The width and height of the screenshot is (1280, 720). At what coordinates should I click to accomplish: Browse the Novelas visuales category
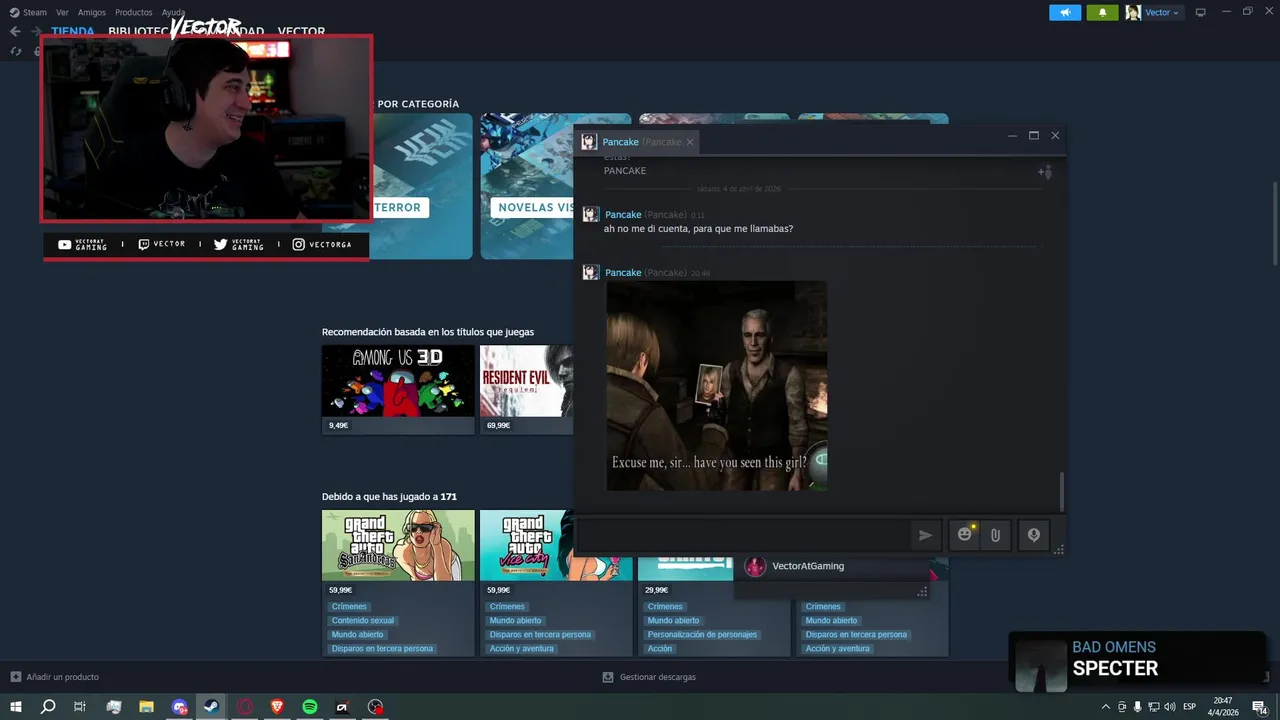click(x=532, y=207)
